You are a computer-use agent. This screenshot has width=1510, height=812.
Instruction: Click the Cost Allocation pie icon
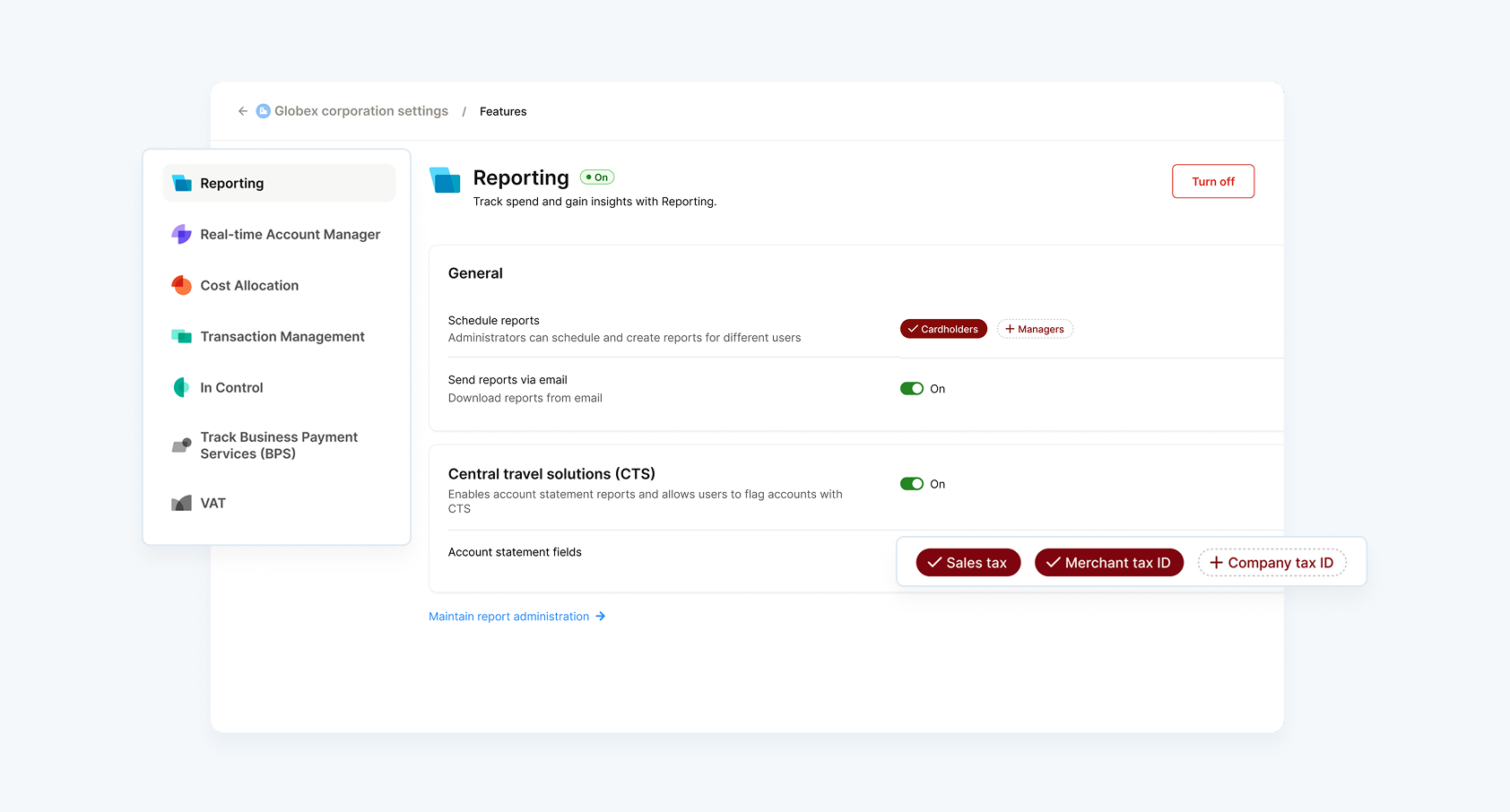pos(182,286)
